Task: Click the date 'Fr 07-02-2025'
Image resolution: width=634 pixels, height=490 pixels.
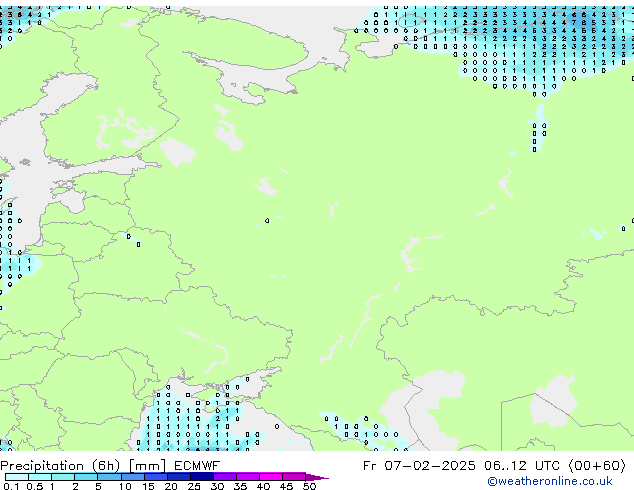Action: 419,466
